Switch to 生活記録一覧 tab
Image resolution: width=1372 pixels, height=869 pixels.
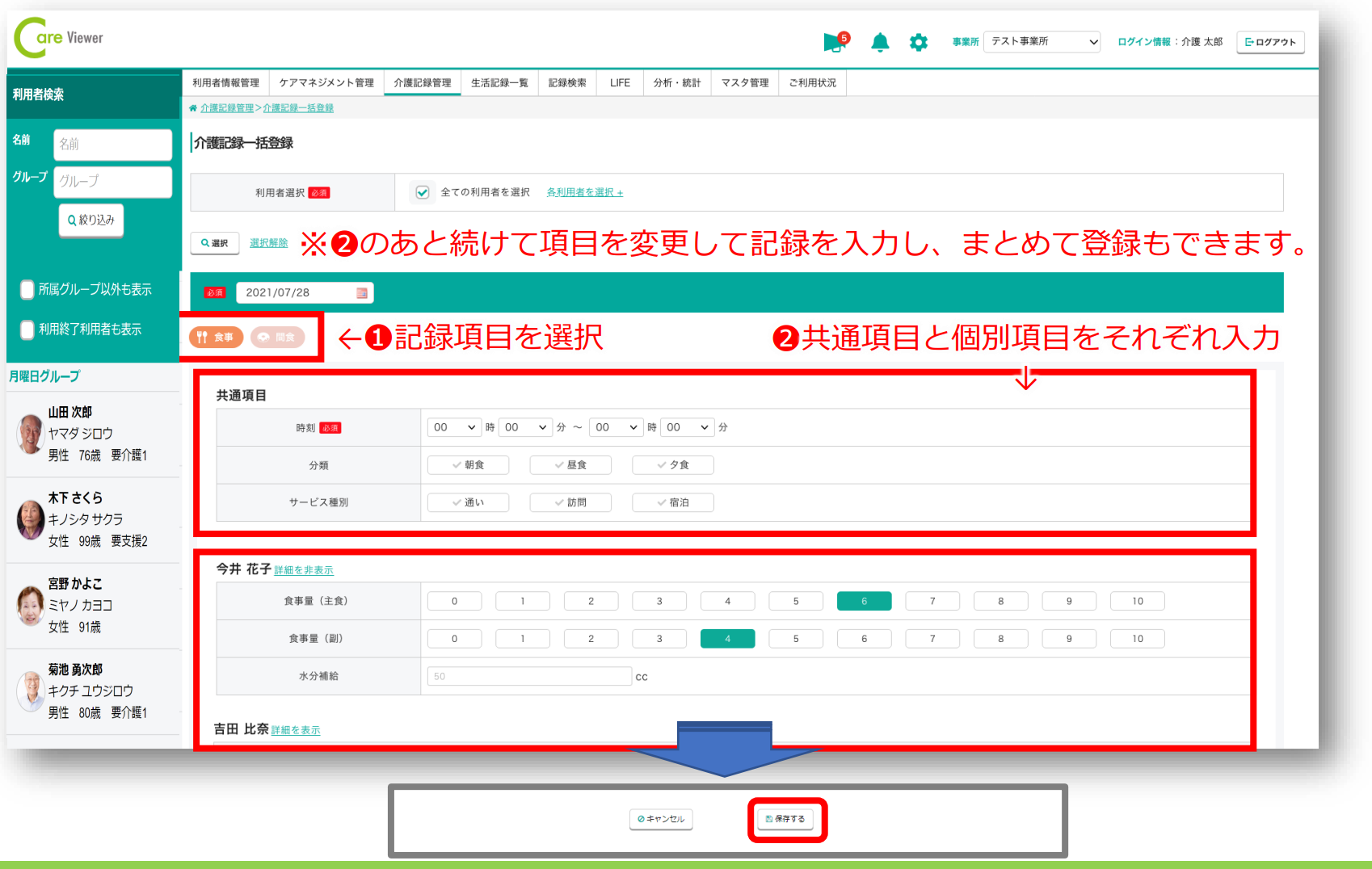(x=499, y=83)
